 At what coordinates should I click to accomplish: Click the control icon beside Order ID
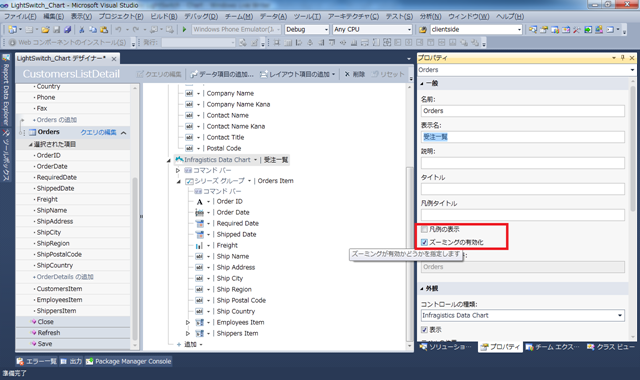point(200,202)
